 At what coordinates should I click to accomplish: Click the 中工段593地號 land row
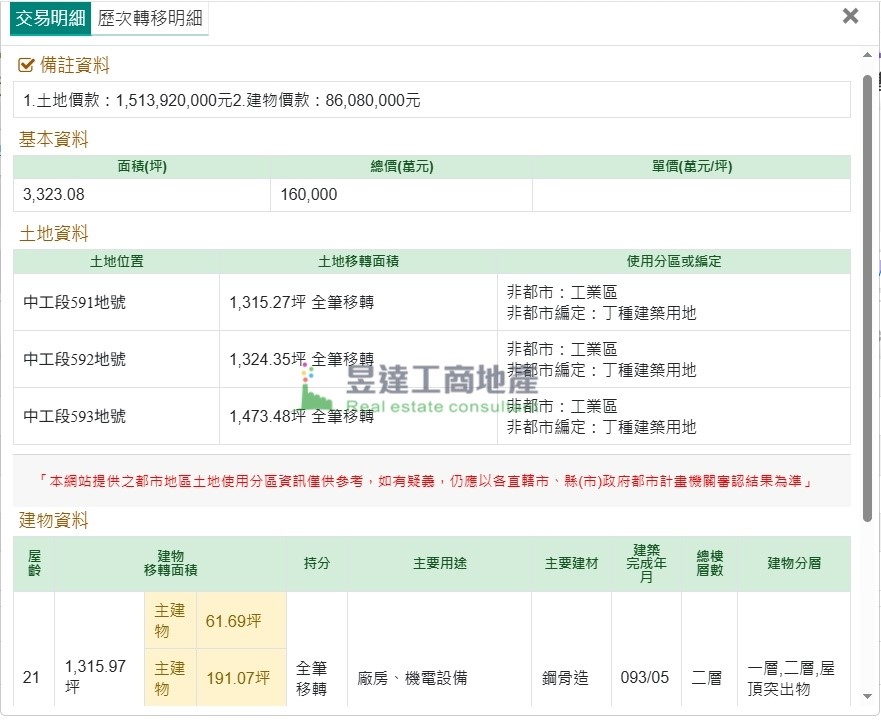pyautogui.click(x=75, y=416)
